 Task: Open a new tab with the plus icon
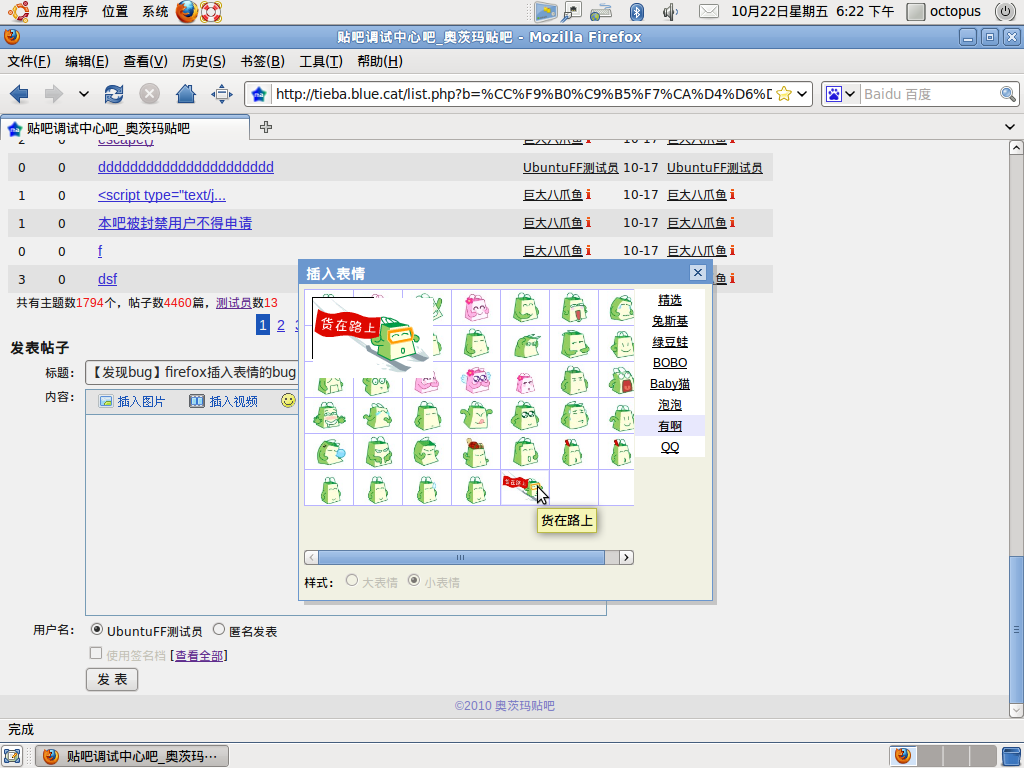coord(266,127)
